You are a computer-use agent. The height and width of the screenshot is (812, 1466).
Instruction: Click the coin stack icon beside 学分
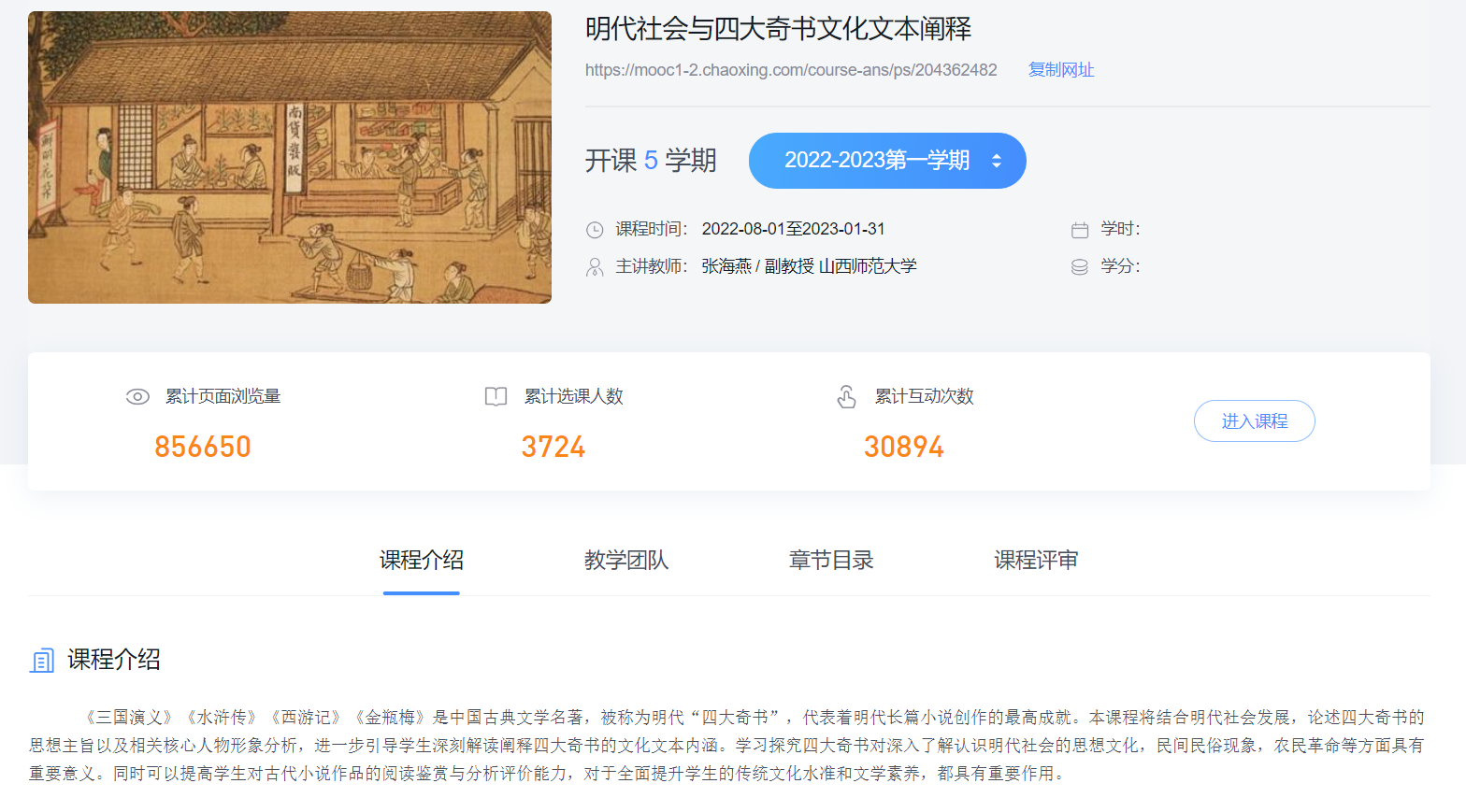point(1080,267)
